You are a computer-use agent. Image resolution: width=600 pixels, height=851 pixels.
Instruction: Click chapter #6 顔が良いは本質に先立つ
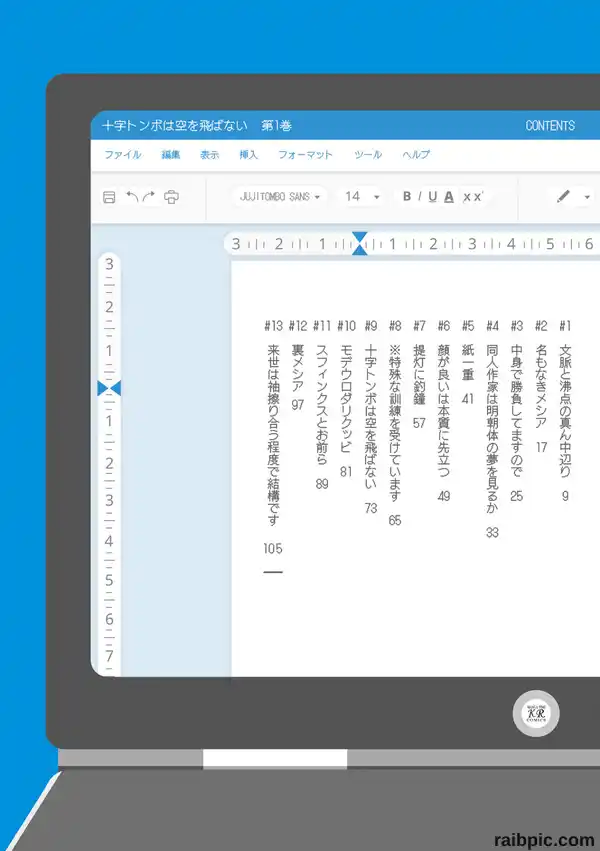(444, 411)
